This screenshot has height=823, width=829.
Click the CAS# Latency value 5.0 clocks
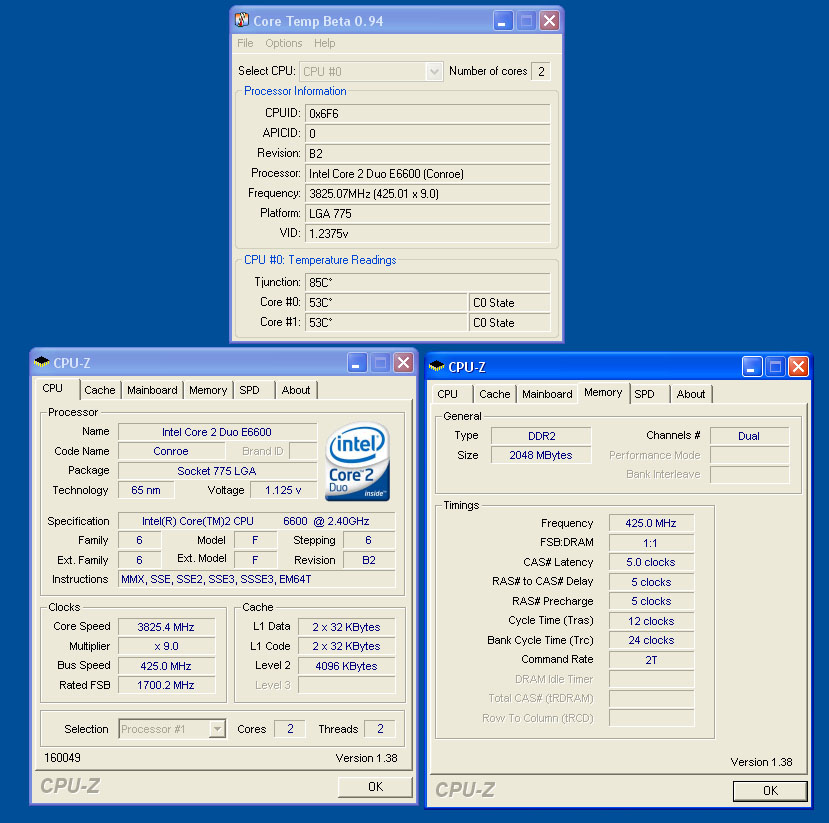pos(651,562)
